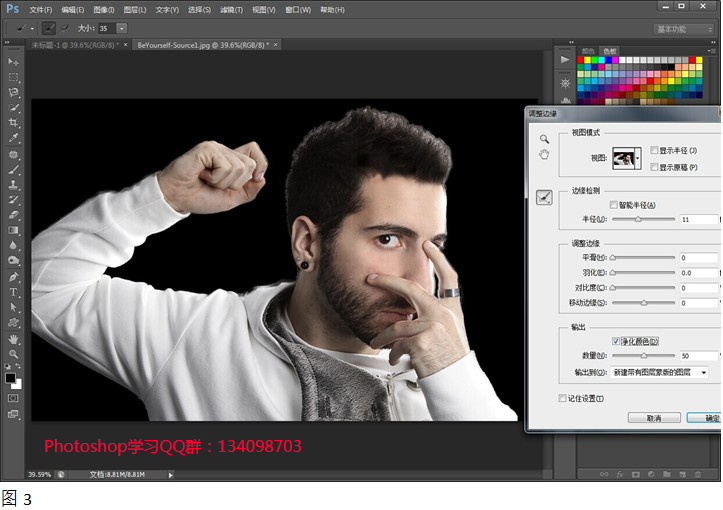Close the BeYourself-Source1.jpg tab

click(x=276, y=45)
